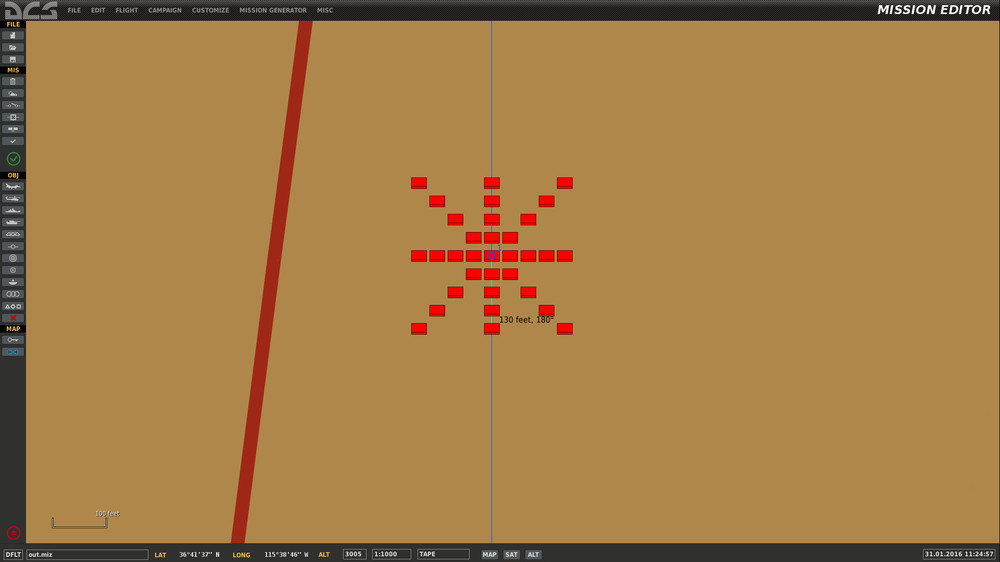Open the MISC menu
Screen dimensions: 1000x562
point(325,10)
